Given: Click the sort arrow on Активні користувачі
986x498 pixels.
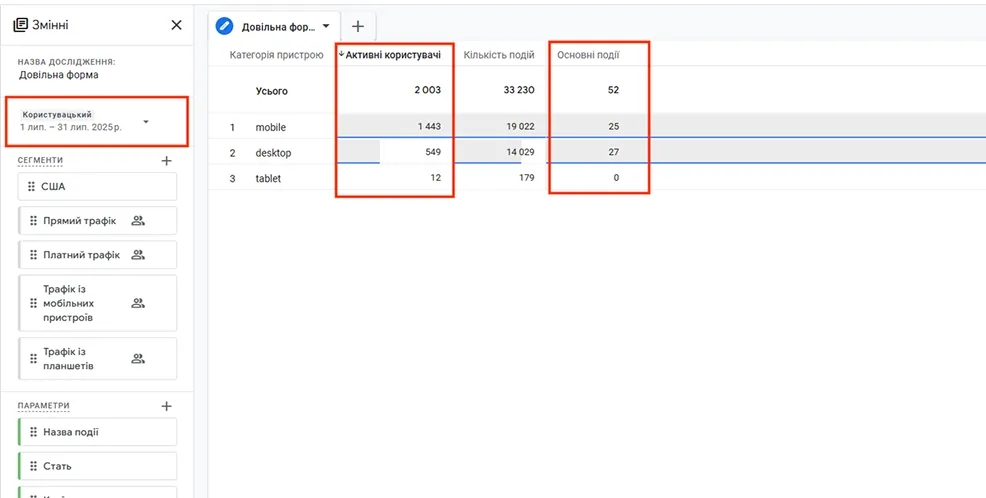Looking at the screenshot, I should coord(341,54).
